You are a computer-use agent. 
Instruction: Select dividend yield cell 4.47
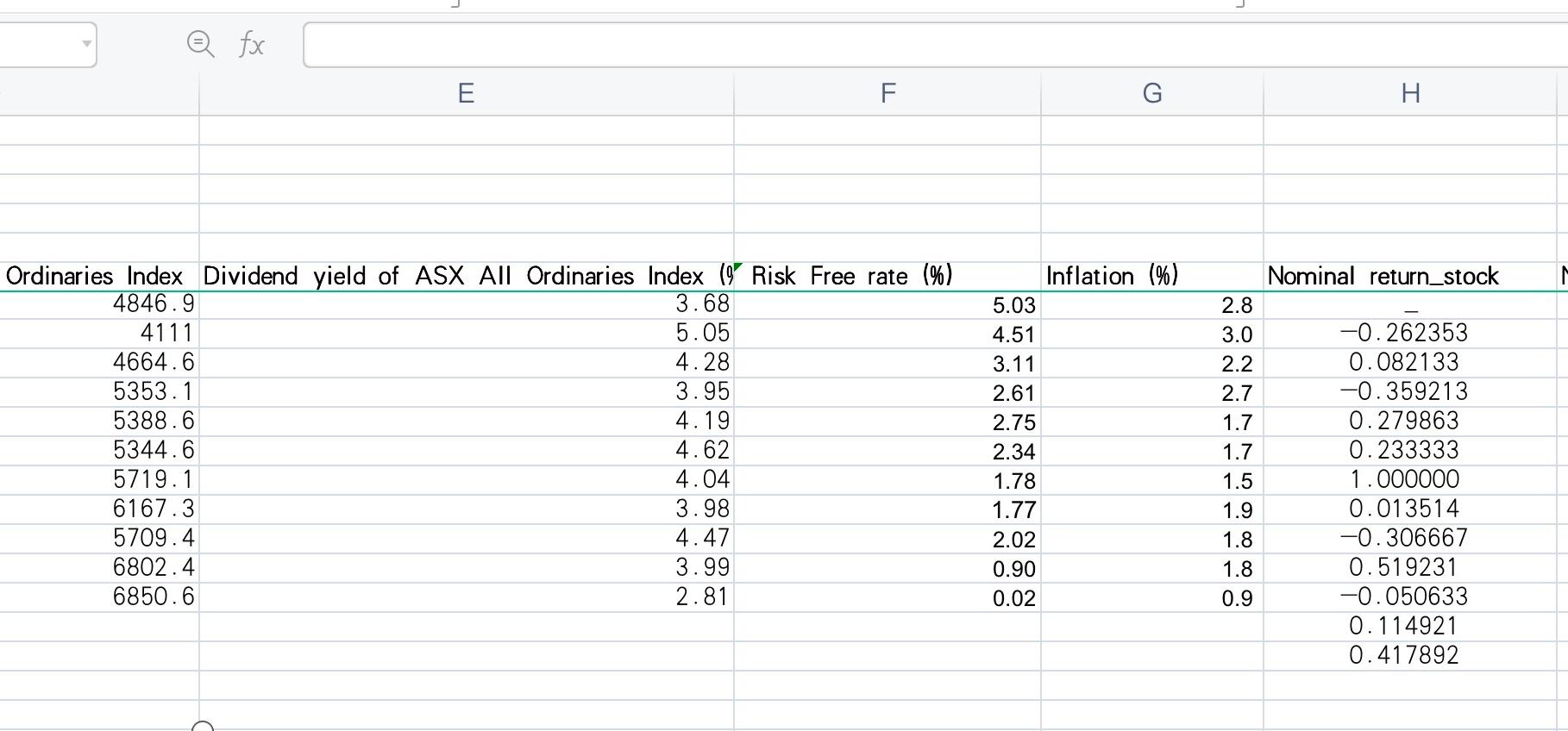click(x=467, y=539)
